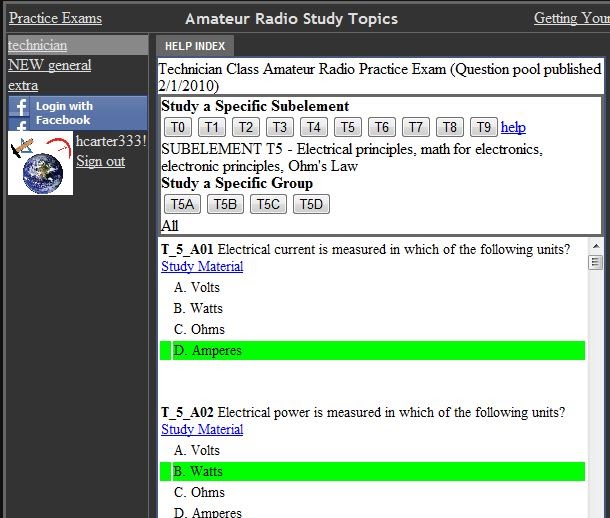This screenshot has height=518, width=610.
Task: Study subelement T7
Action: (x=415, y=127)
